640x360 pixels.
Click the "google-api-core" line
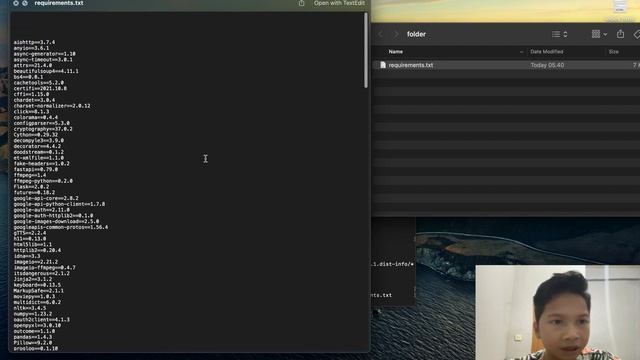click(x=46, y=198)
